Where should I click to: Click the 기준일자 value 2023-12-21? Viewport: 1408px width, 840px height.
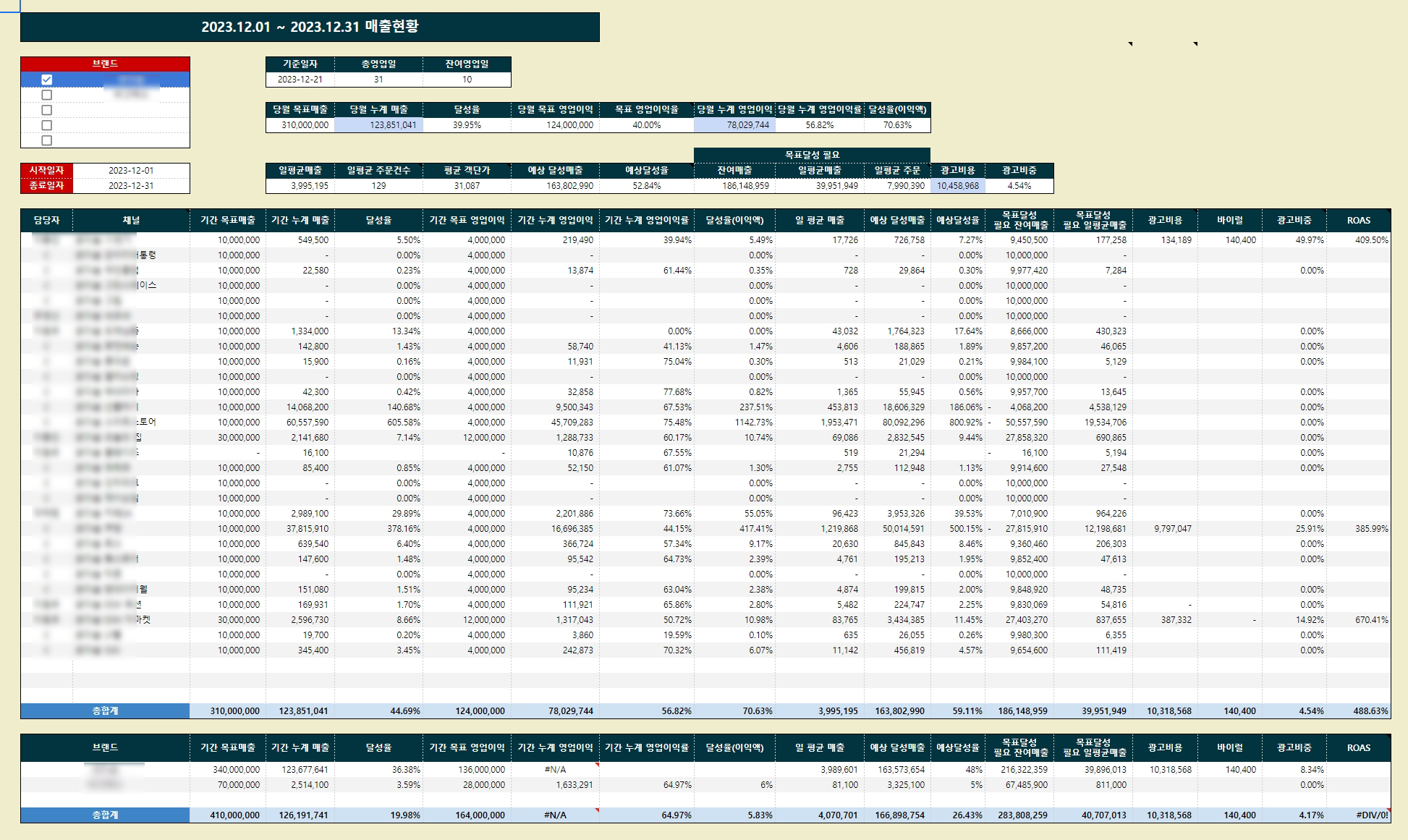[300, 80]
